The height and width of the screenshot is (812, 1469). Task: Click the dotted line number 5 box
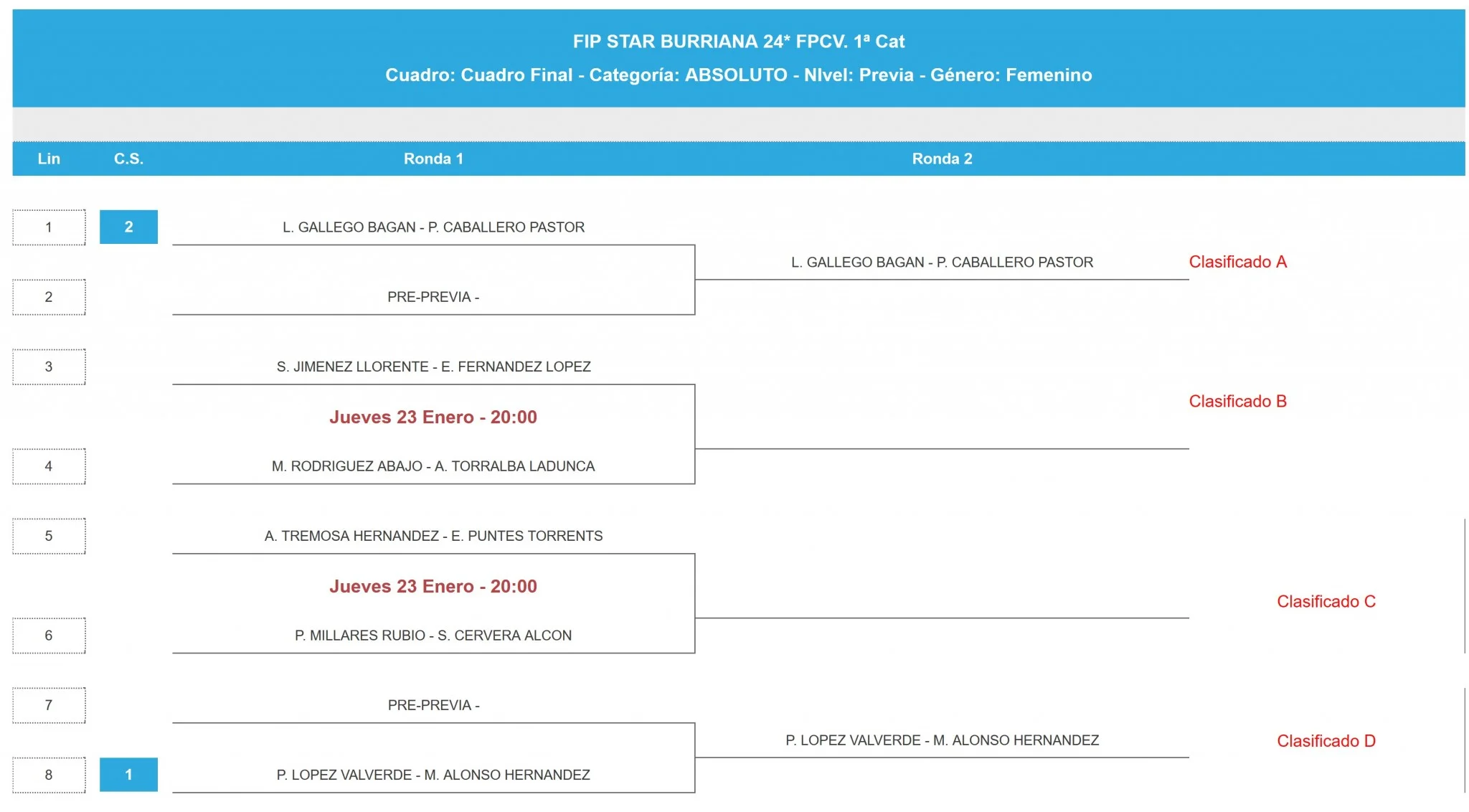[49, 536]
